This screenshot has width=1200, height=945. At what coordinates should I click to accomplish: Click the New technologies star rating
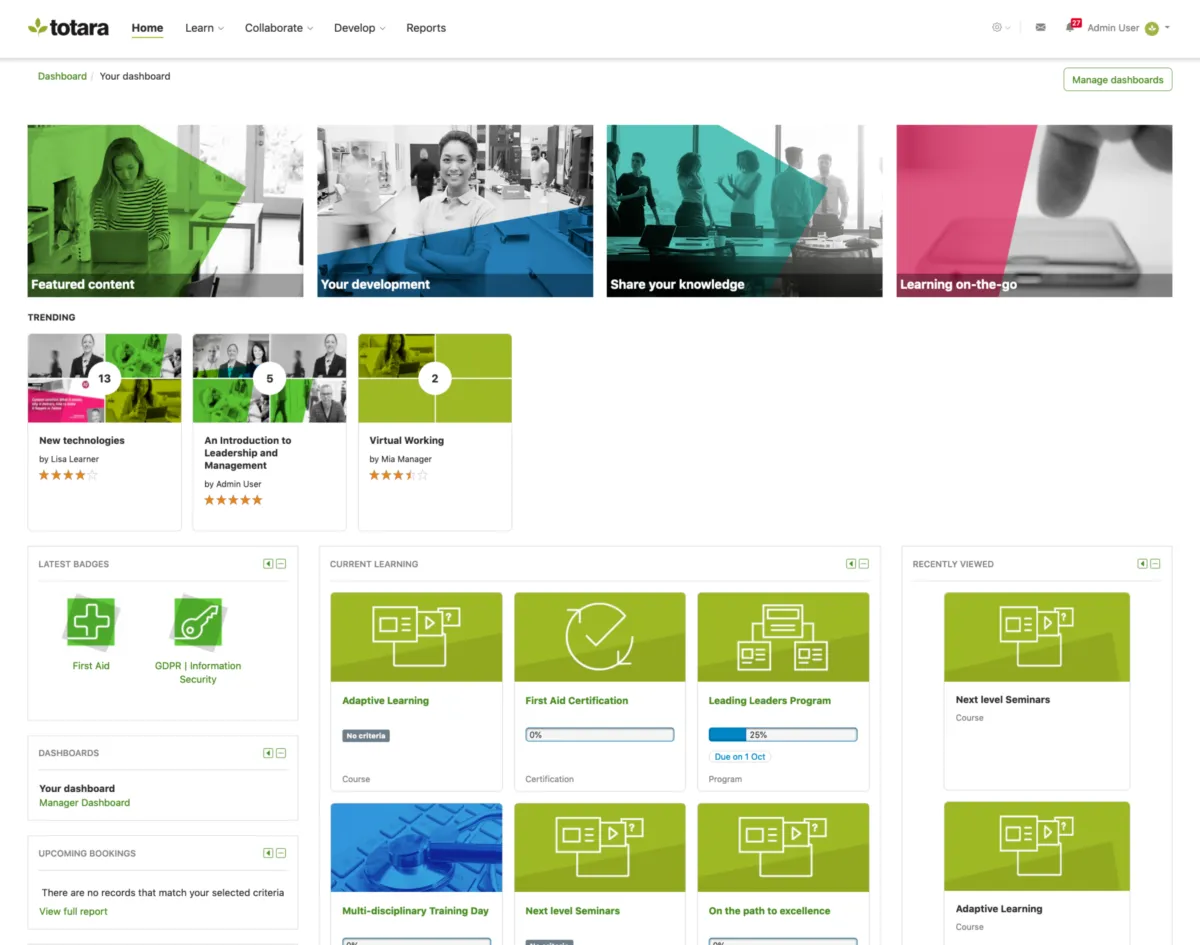coord(68,475)
